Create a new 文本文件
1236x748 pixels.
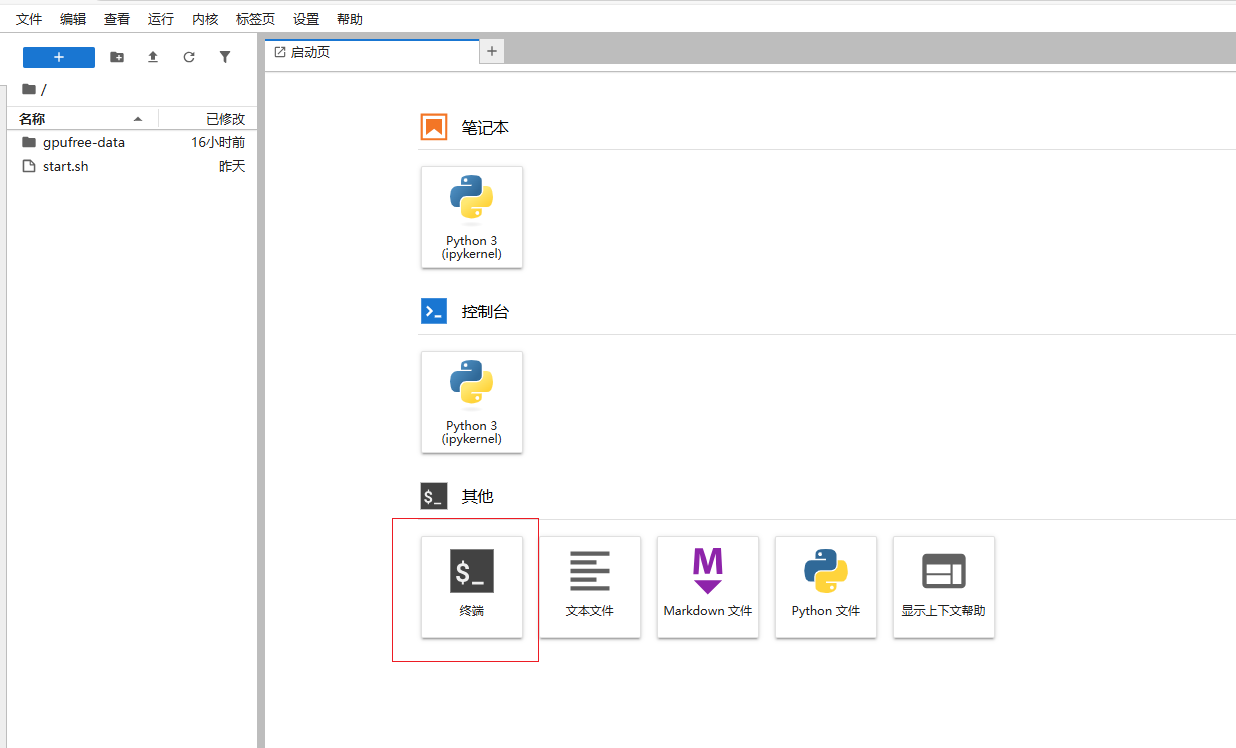(x=590, y=587)
